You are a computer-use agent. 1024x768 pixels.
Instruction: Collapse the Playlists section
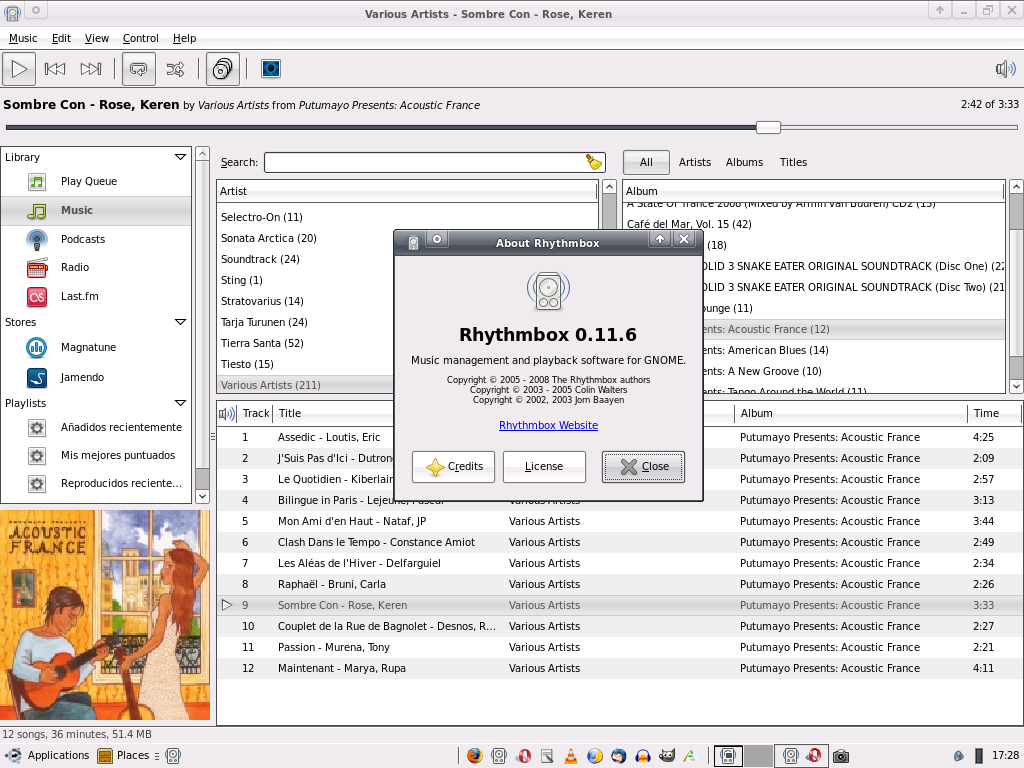point(180,403)
